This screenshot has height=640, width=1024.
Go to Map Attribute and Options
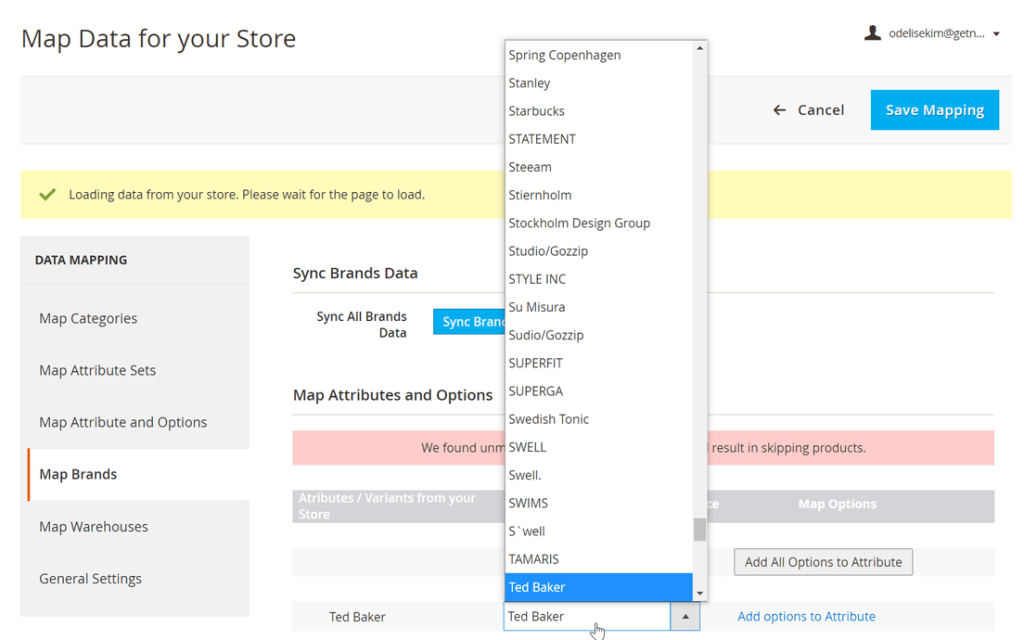click(x=123, y=423)
